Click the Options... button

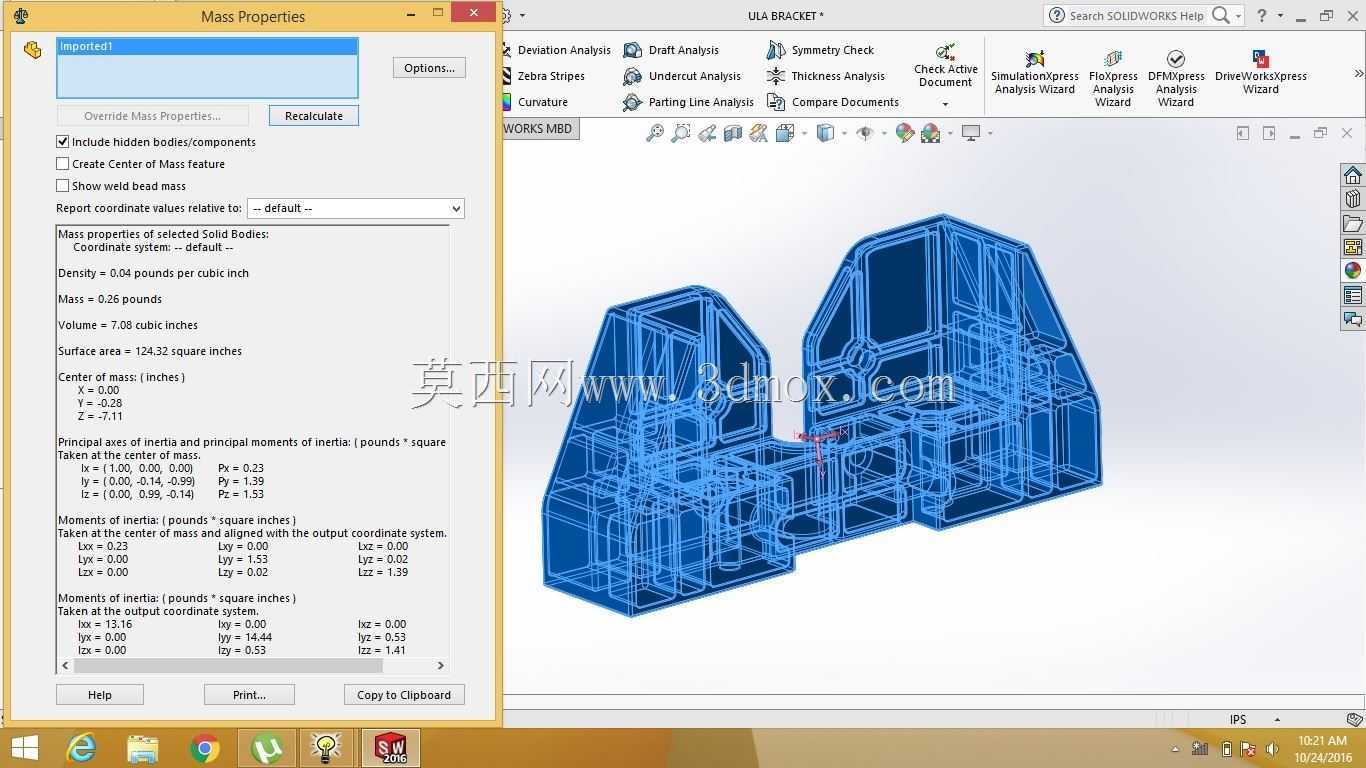coord(429,68)
